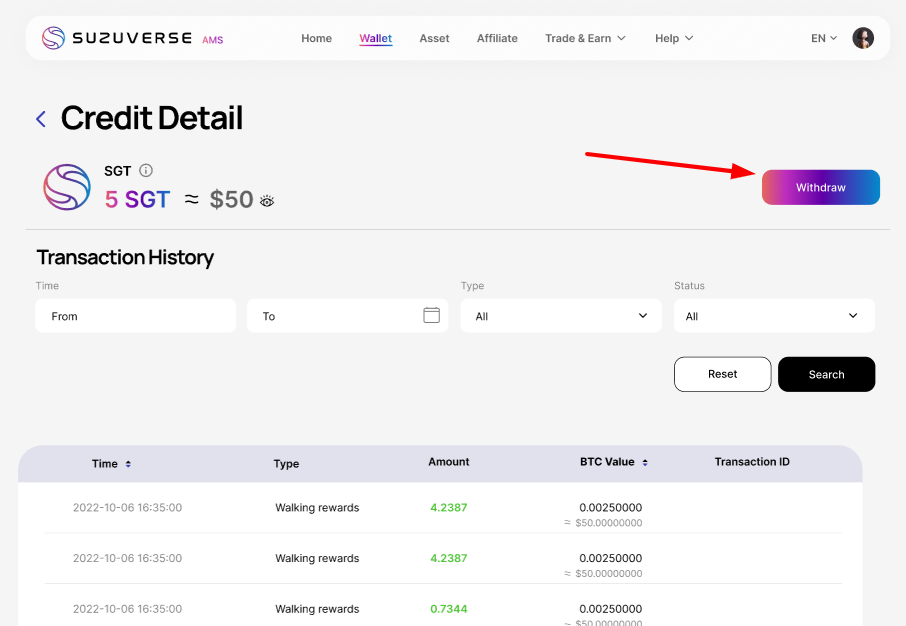Sort by Time column arrows
906x626 pixels.
point(128,464)
